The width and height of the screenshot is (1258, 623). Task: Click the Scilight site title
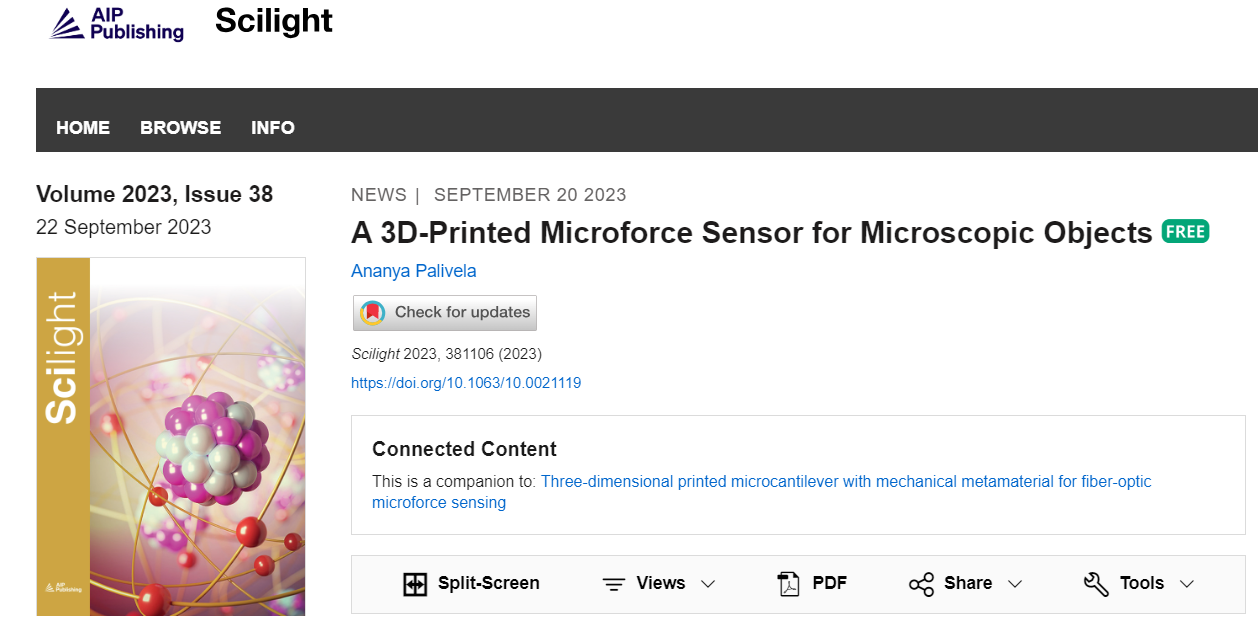coord(274,21)
